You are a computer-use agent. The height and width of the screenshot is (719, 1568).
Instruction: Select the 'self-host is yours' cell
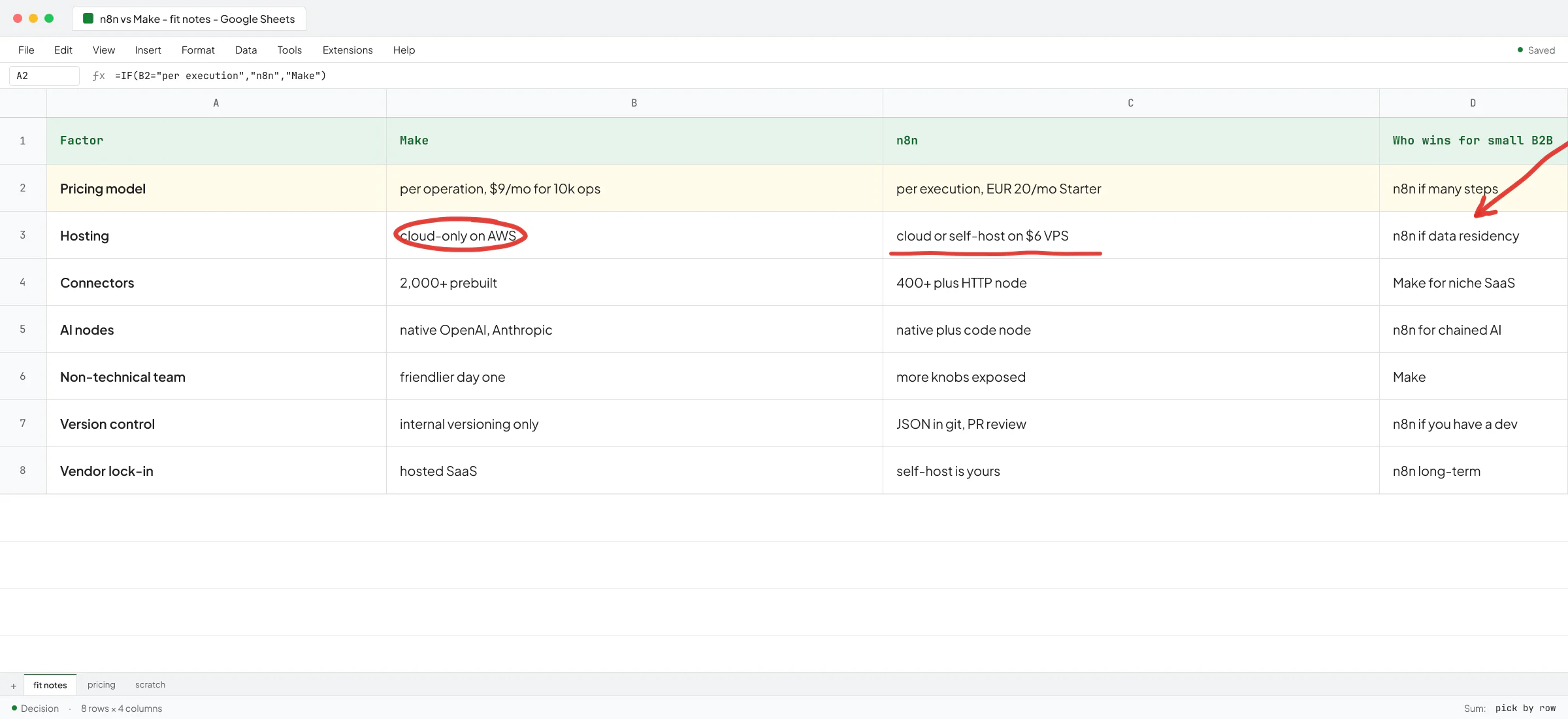(1131, 471)
